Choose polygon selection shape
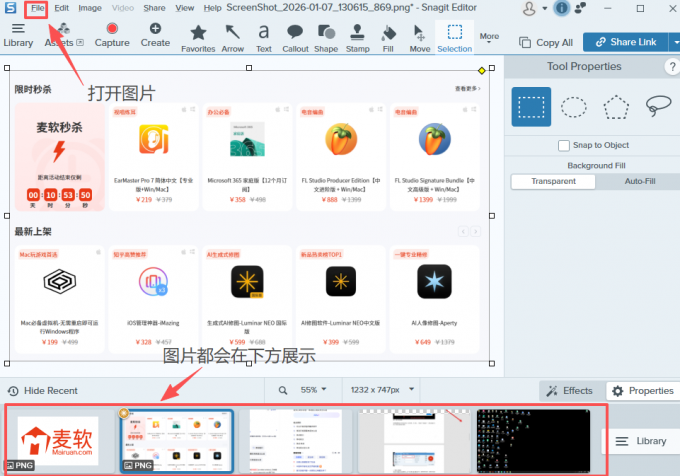Viewport: 680px width, 476px height. [x=616, y=107]
